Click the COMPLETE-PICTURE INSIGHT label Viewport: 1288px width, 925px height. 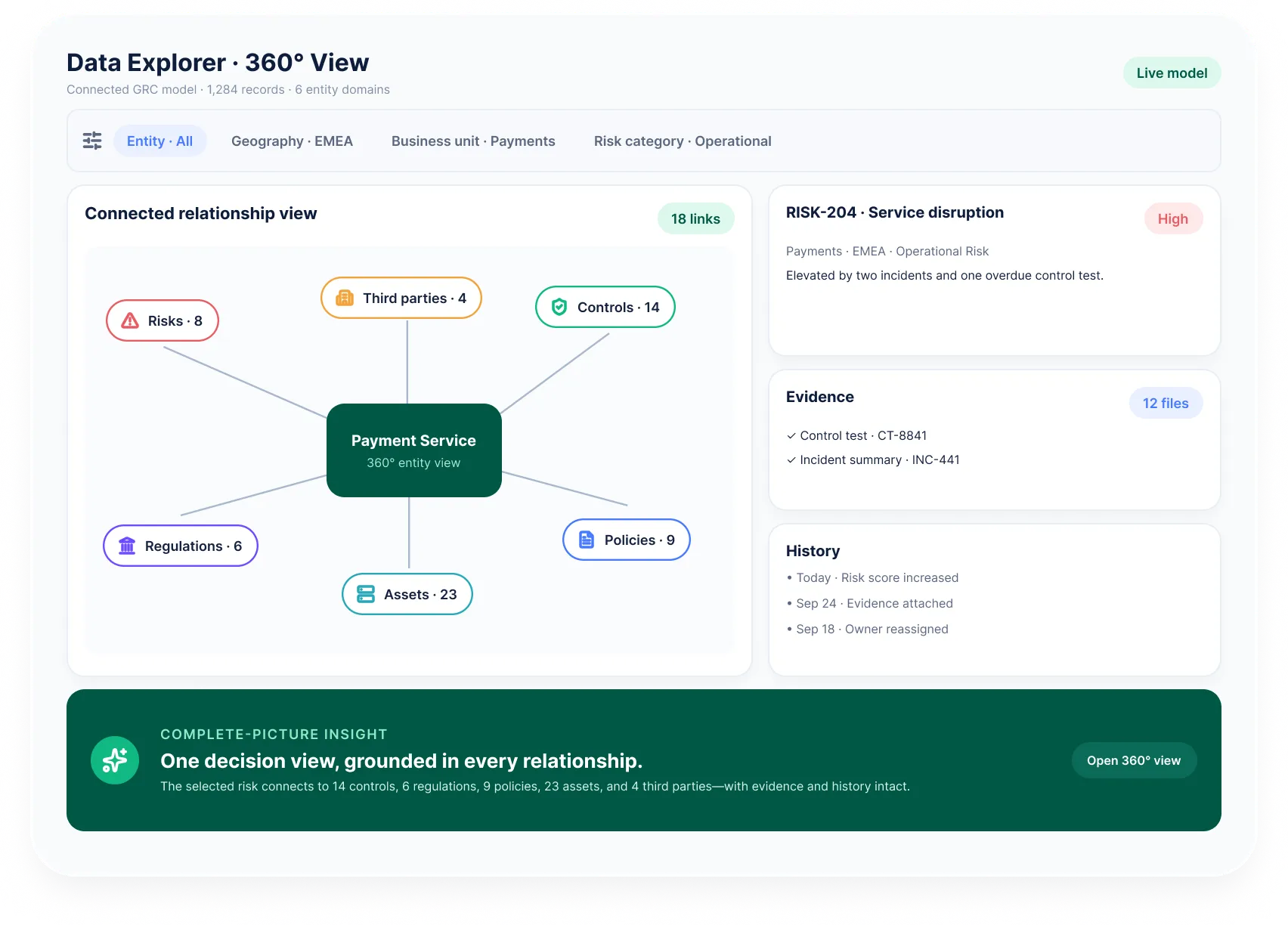coord(274,734)
